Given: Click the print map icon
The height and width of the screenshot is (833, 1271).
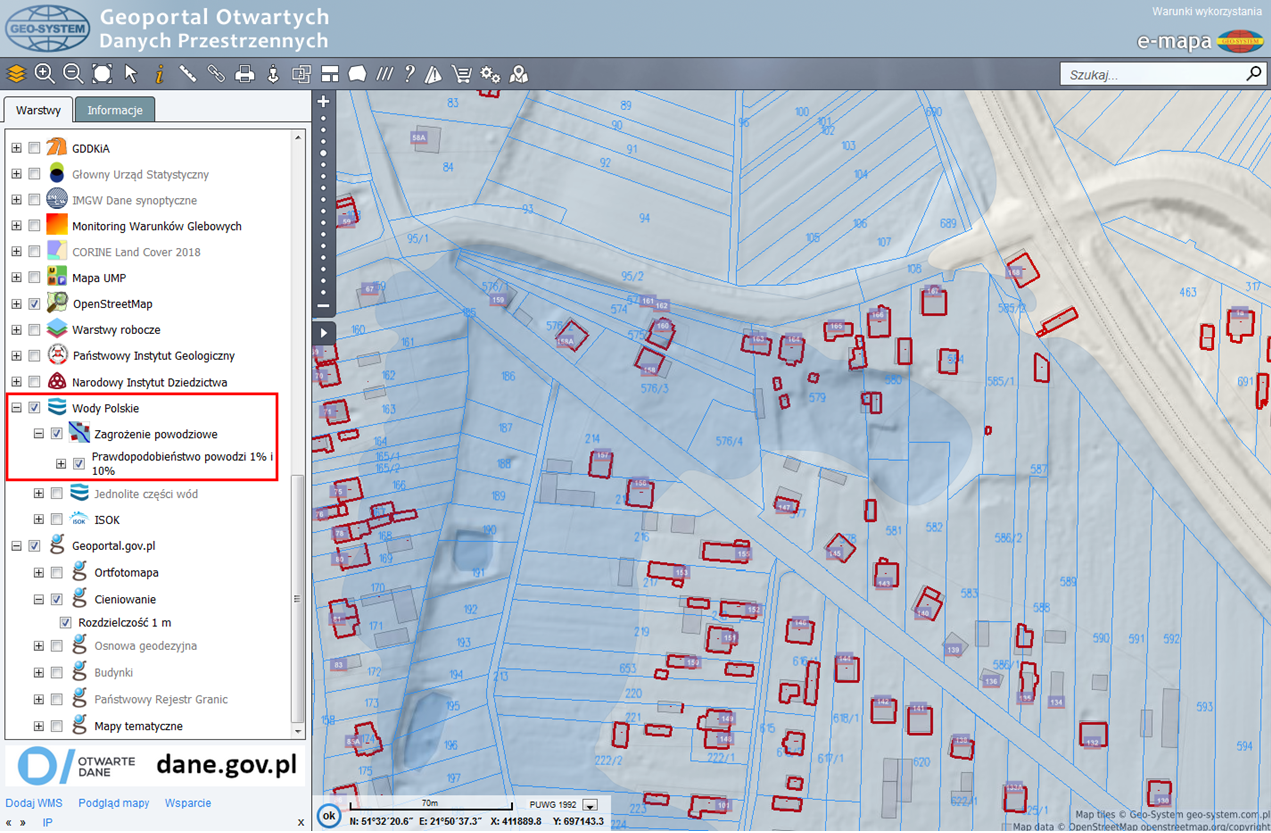Looking at the screenshot, I should click(244, 74).
